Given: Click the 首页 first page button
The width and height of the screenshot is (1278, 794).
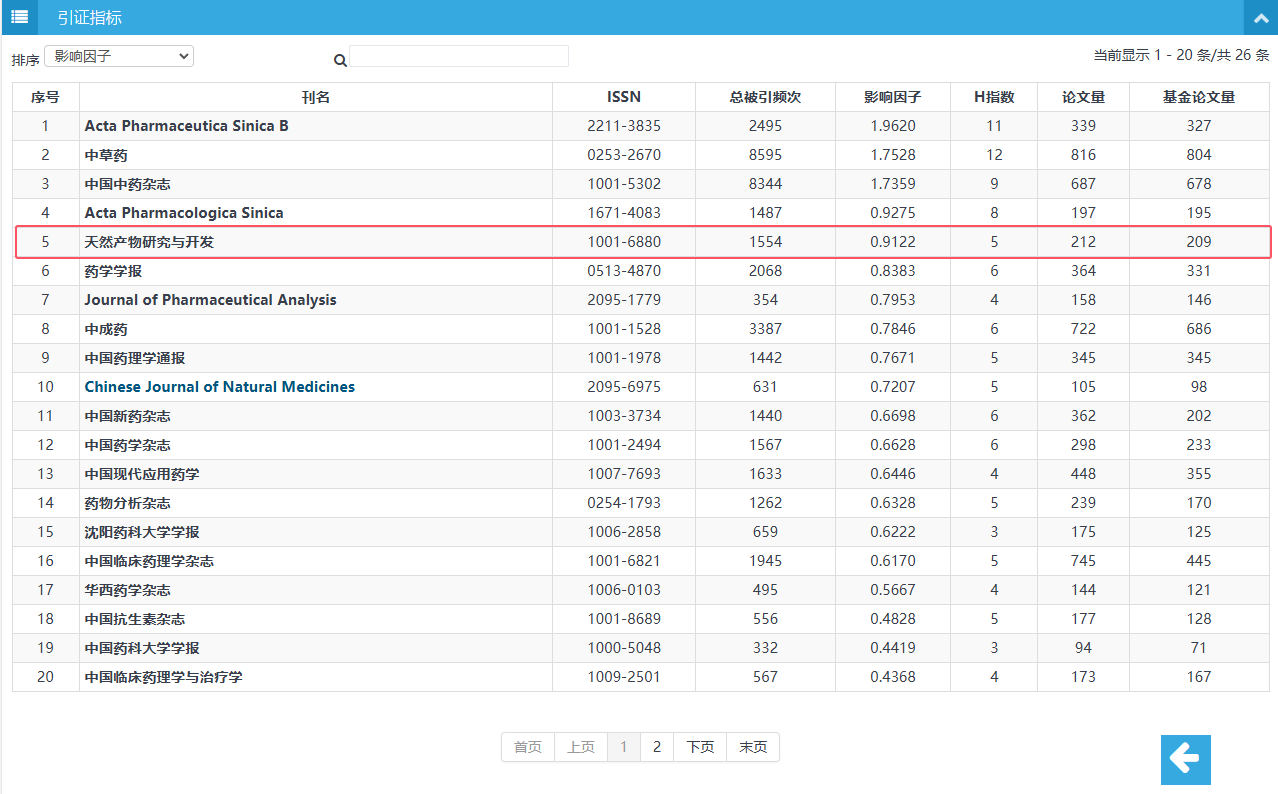Looking at the screenshot, I should (528, 747).
